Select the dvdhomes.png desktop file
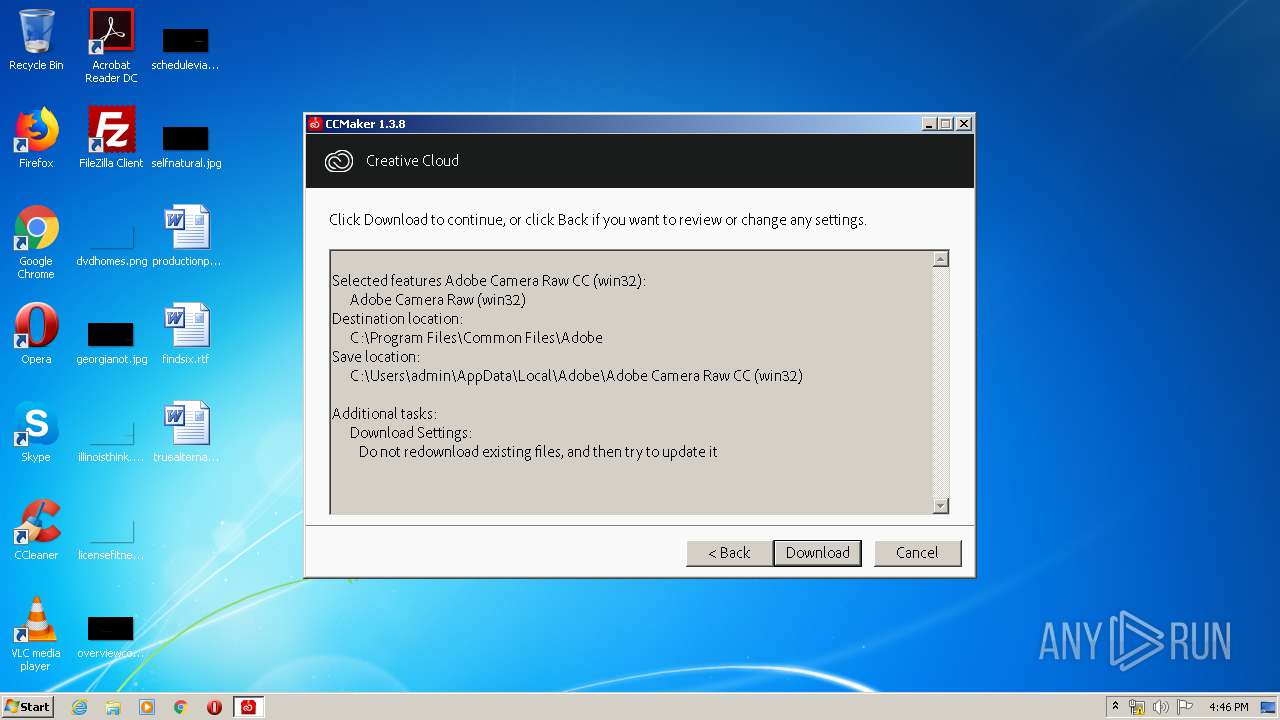1280x720 pixels. coord(111,246)
